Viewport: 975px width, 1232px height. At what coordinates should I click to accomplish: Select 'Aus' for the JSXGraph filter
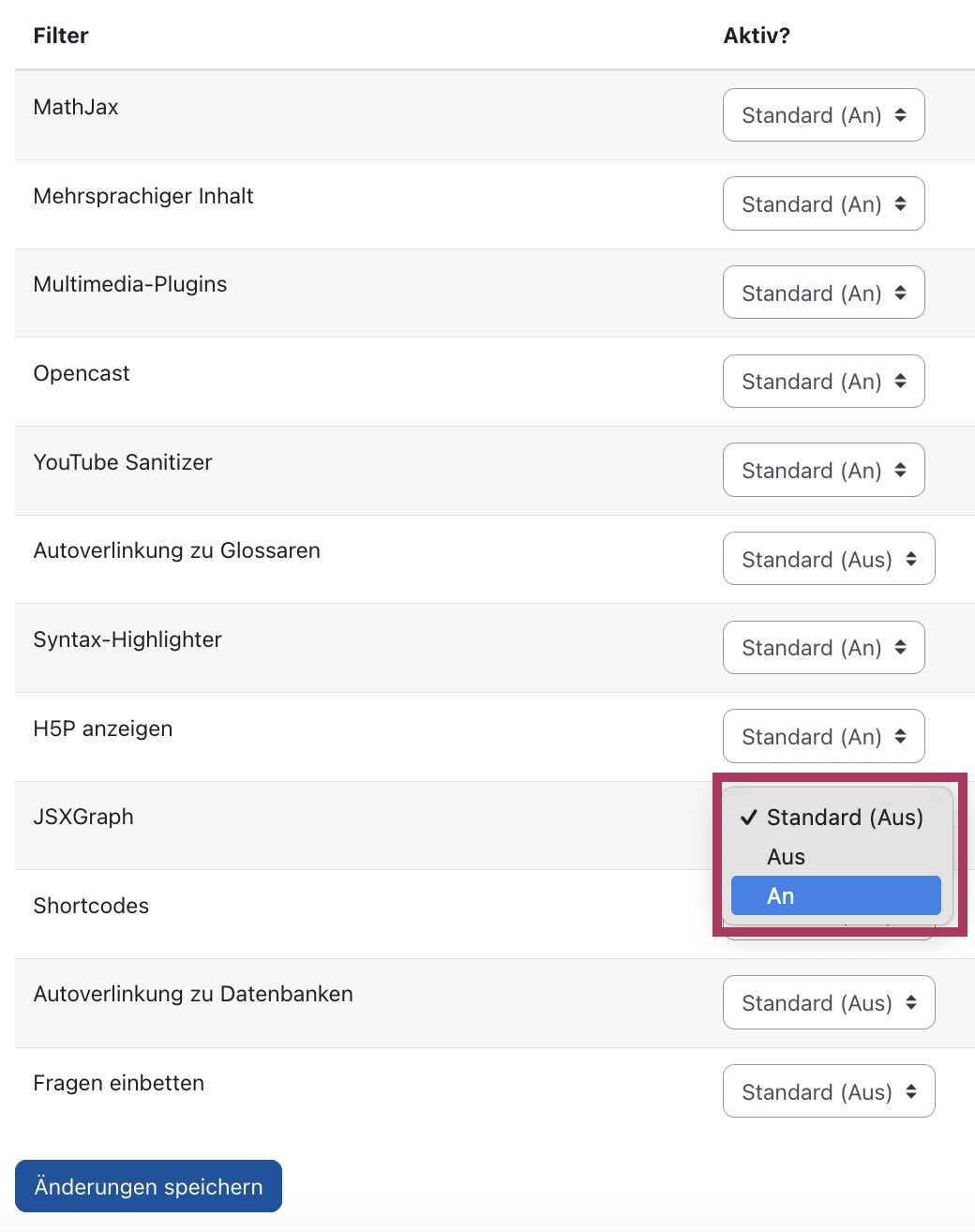[x=787, y=856]
